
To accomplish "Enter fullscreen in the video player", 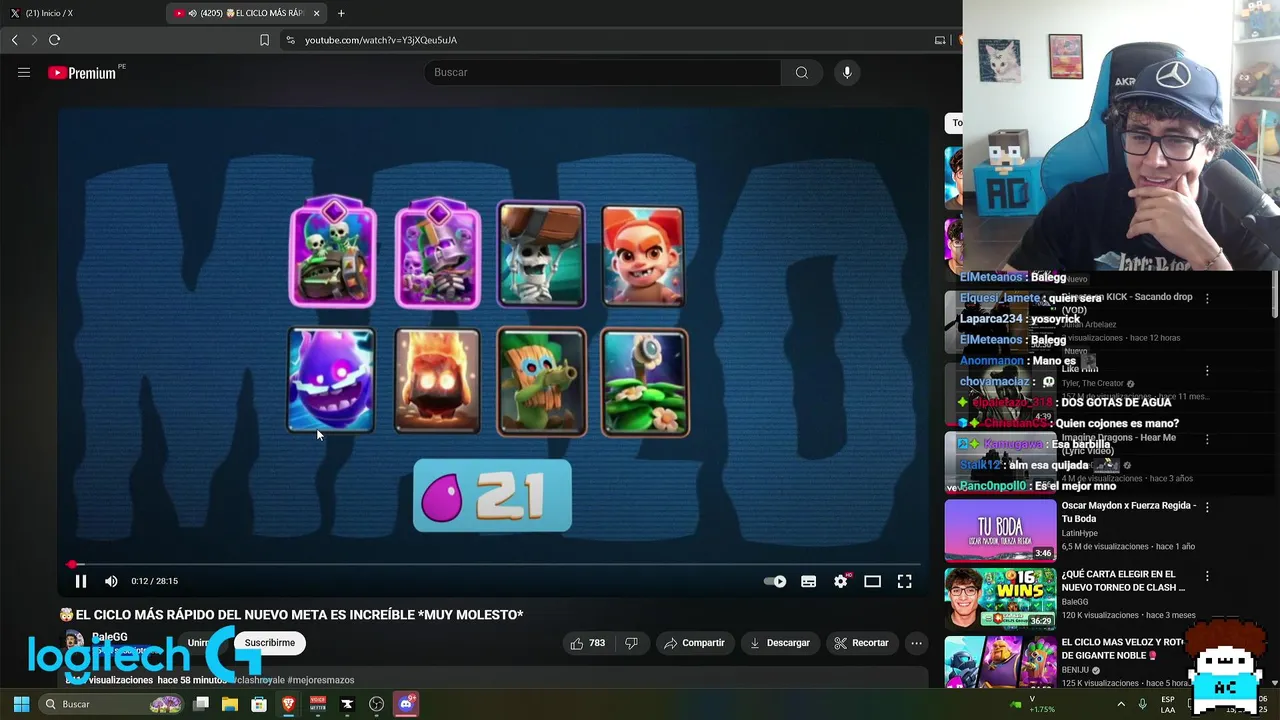I will tap(904, 581).
